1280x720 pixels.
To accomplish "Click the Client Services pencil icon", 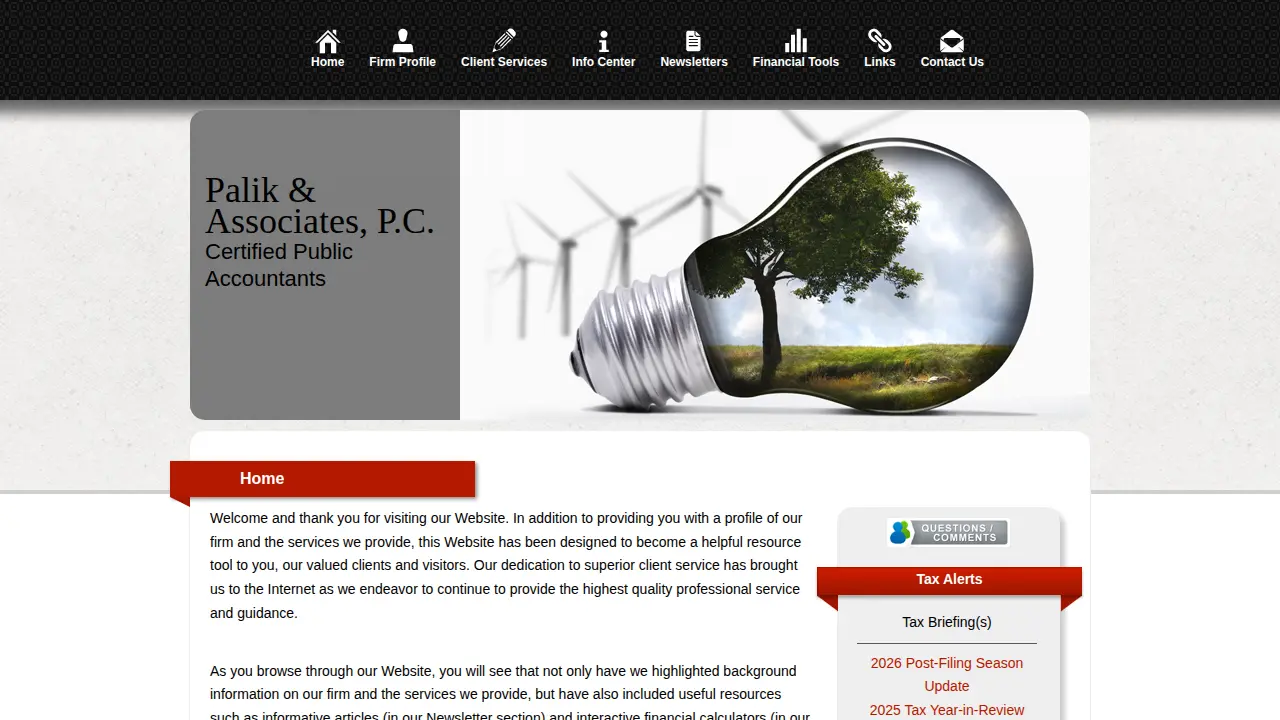I will 504,41.
